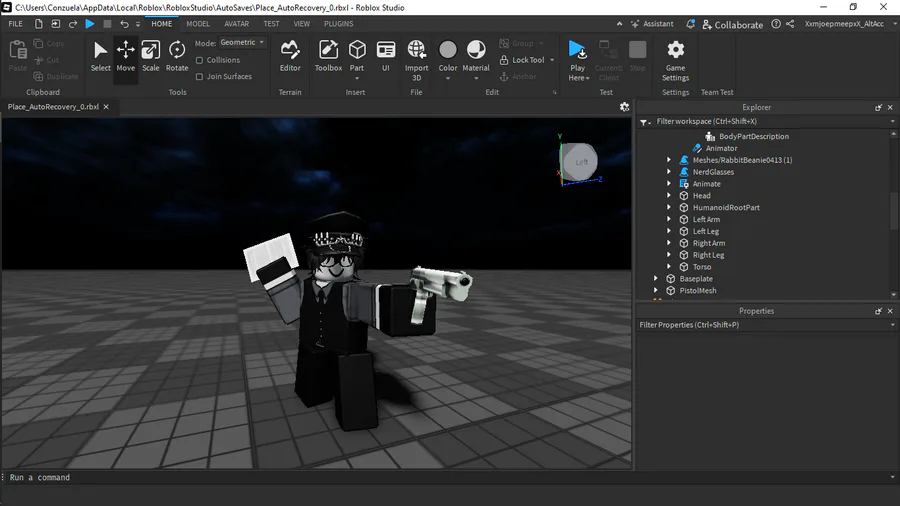Open the Mode Geometric dropdown
The image size is (900, 506).
point(243,42)
